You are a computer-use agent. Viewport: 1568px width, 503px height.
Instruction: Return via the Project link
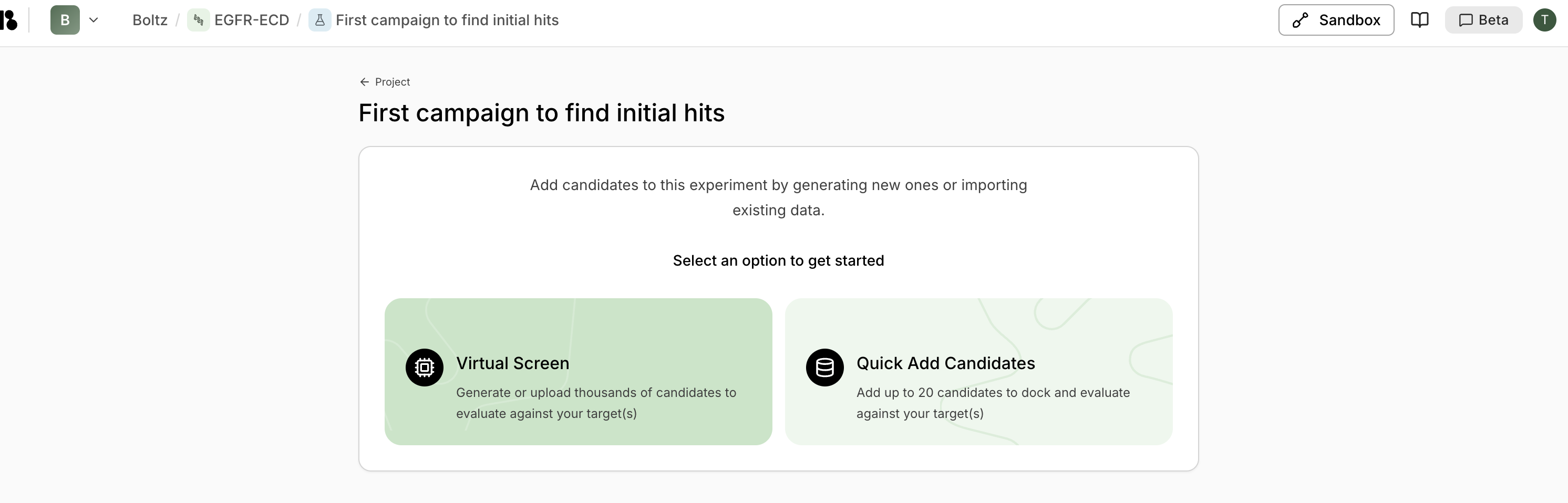[x=392, y=82]
